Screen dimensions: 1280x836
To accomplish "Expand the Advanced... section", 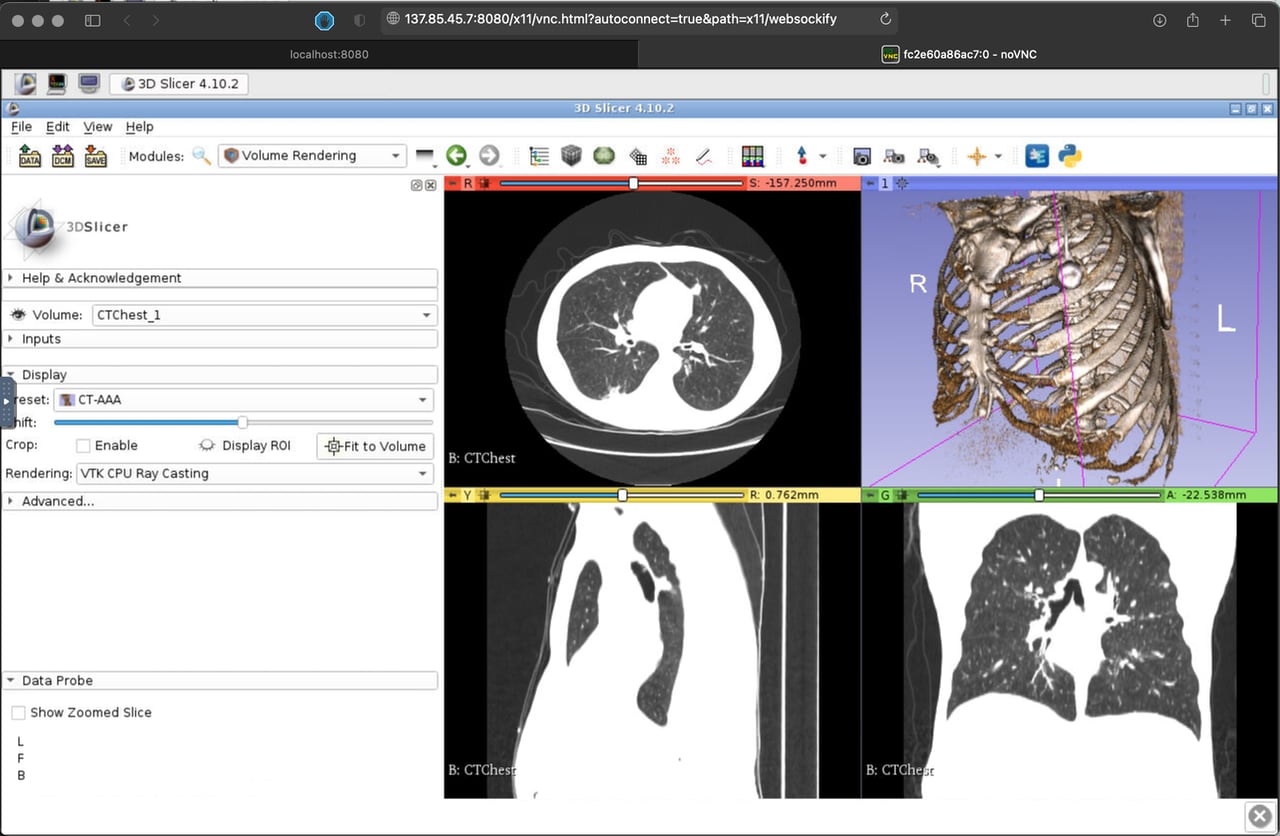I will point(58,501).
